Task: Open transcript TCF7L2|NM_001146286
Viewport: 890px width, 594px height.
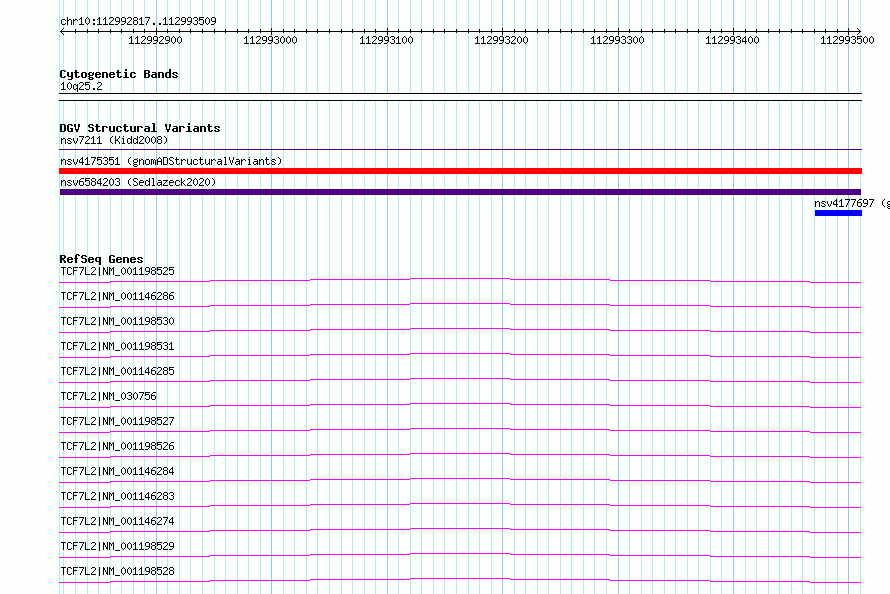Action: click(117, 296)
